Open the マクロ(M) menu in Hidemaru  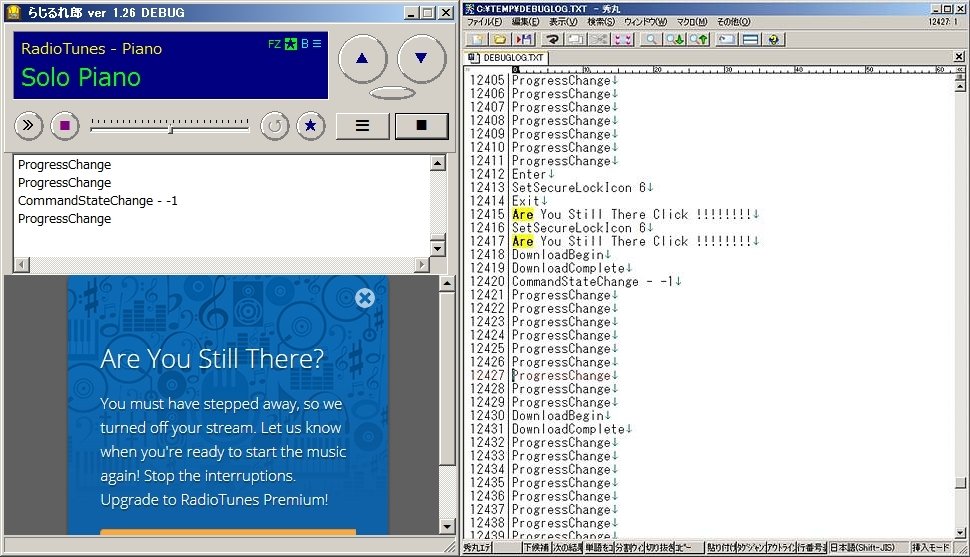pos(692,22)
